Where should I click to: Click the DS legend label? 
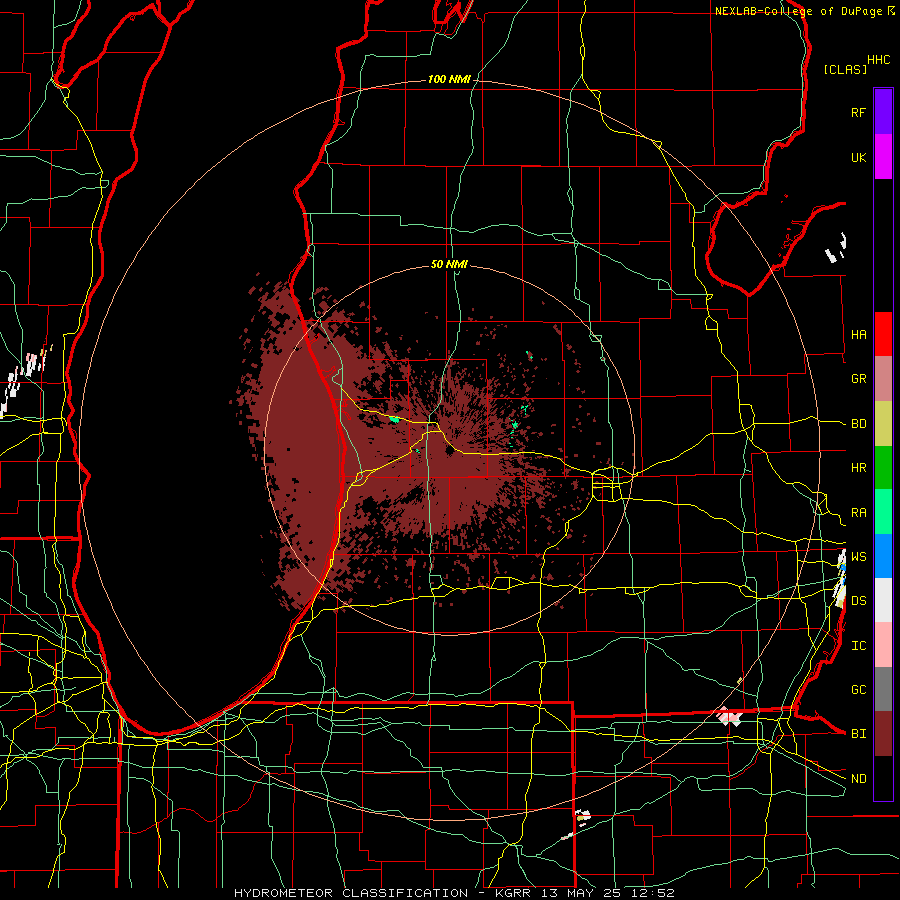[859, 601]
